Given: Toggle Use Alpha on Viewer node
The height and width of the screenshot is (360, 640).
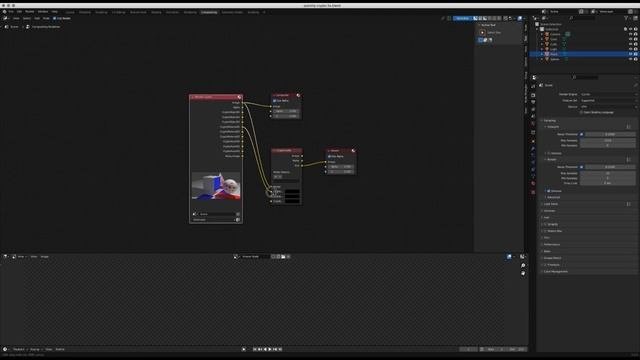Looking at the screenshot, I should click(329, 156).
